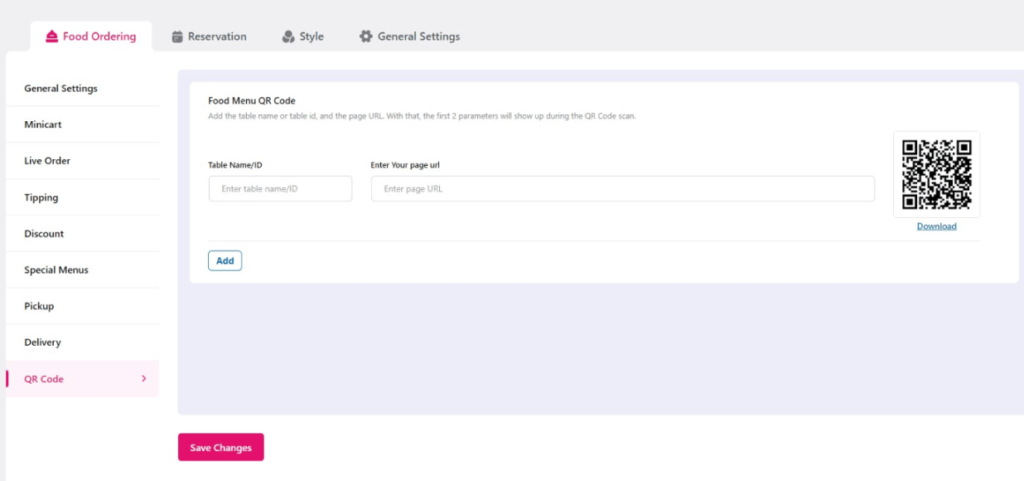Go to Minicart settings
The width and height of the screenshot is (1024, 481).
pyautogui.click(x=82, y=124)
